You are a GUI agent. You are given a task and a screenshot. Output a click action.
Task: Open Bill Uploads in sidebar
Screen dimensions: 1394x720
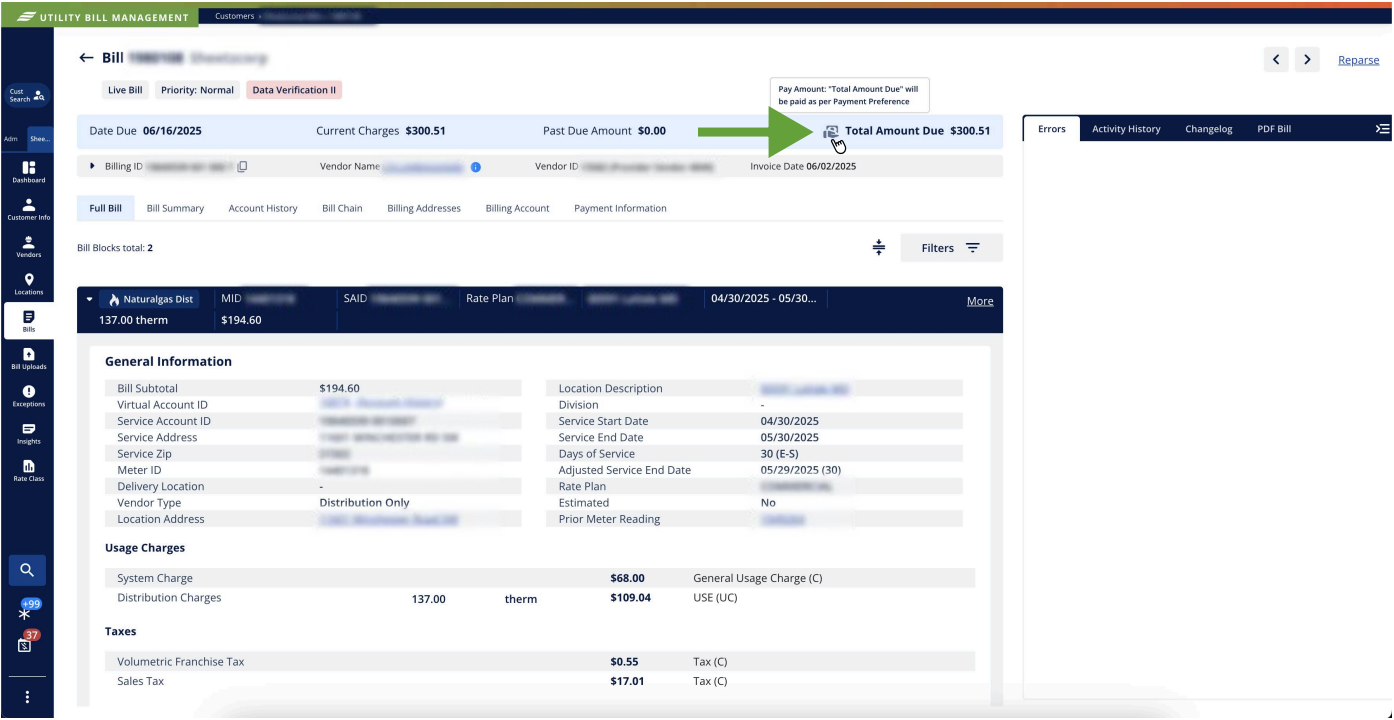(x=27, y=359)
